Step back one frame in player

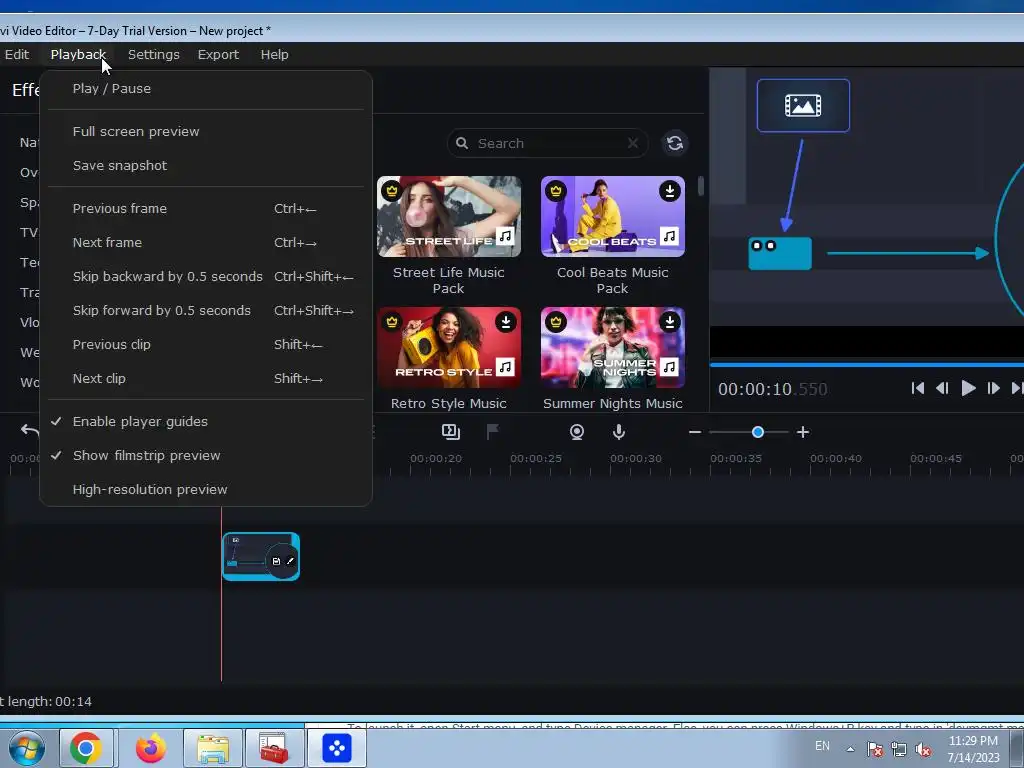click(942, 389)
